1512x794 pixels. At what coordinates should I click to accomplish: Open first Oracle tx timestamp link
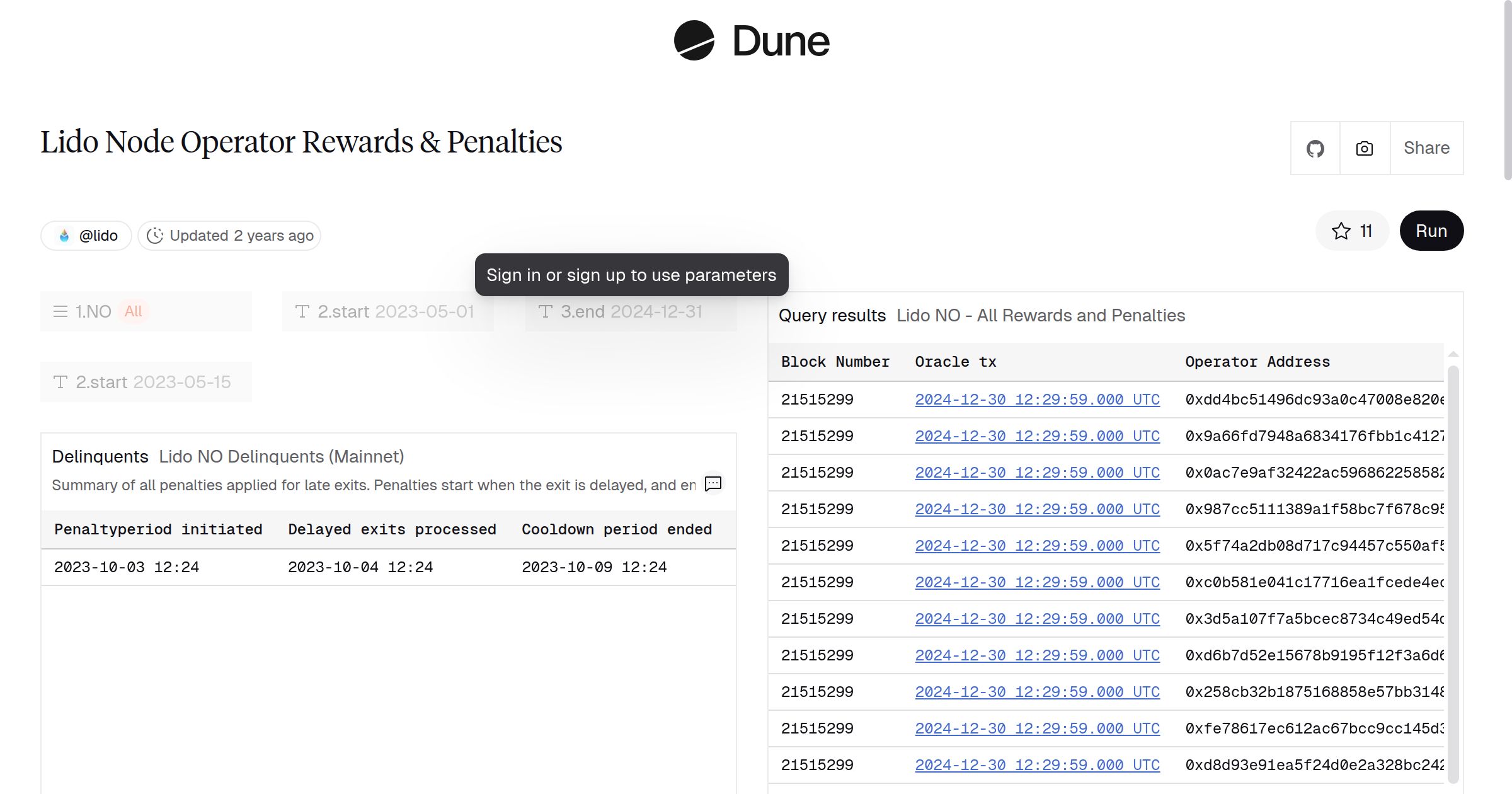coord(1037,400)
